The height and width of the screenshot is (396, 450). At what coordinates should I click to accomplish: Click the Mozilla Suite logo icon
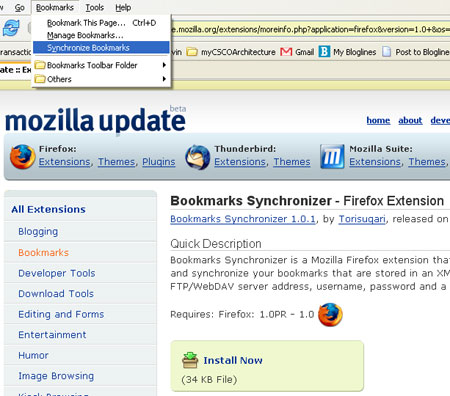pyautogui.click(x=332, y=157)
